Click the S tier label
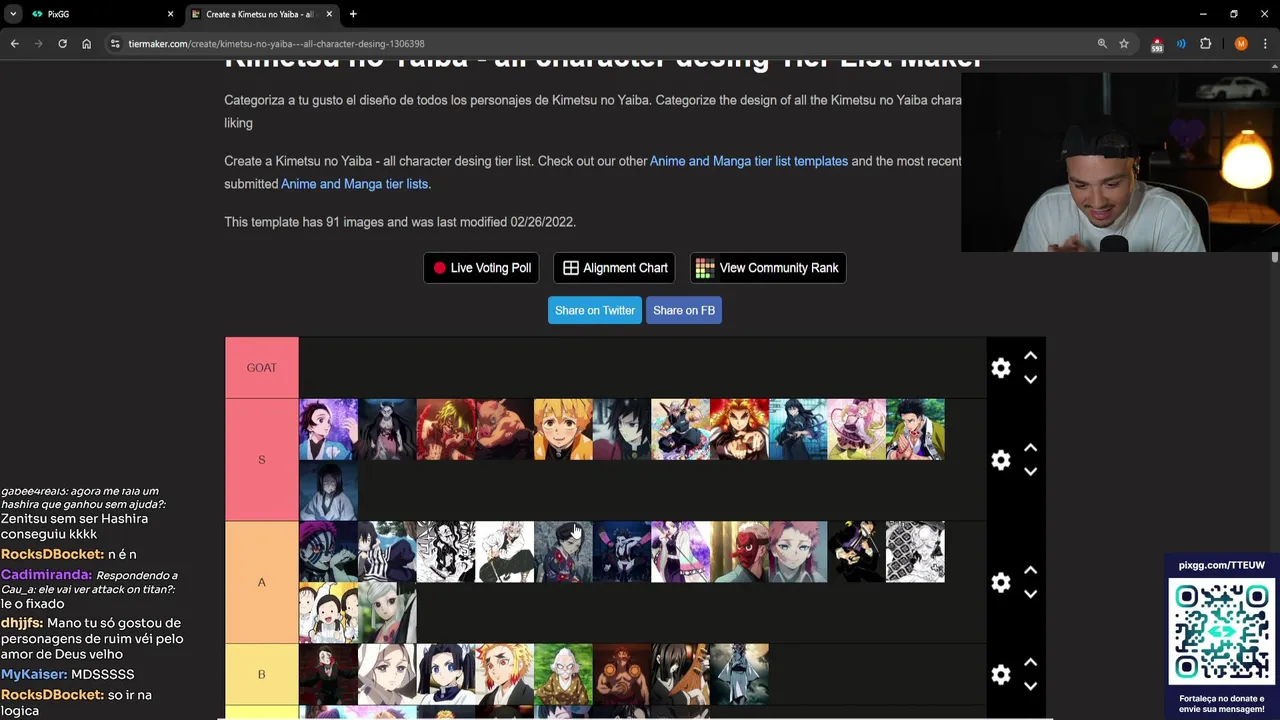Screen dimensions: 1280x720 pos(262,460)
